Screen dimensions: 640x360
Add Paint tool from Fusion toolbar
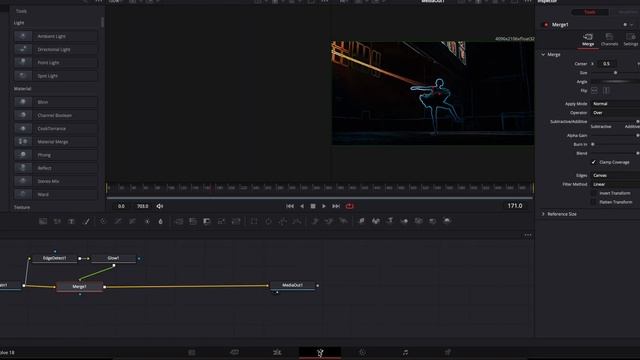point(86,221)
